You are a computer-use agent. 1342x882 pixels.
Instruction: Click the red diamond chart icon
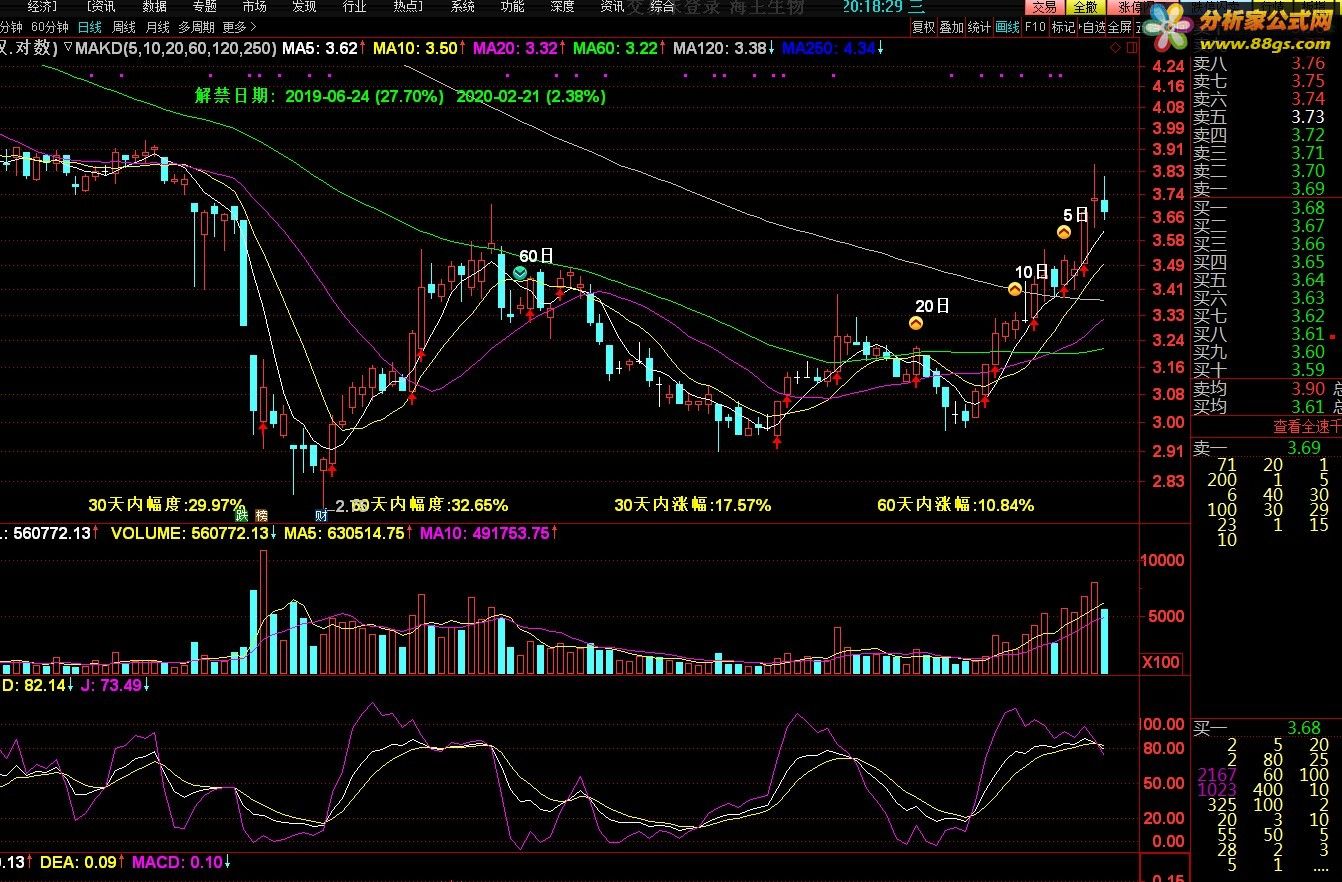click(x=1115, y=47)
